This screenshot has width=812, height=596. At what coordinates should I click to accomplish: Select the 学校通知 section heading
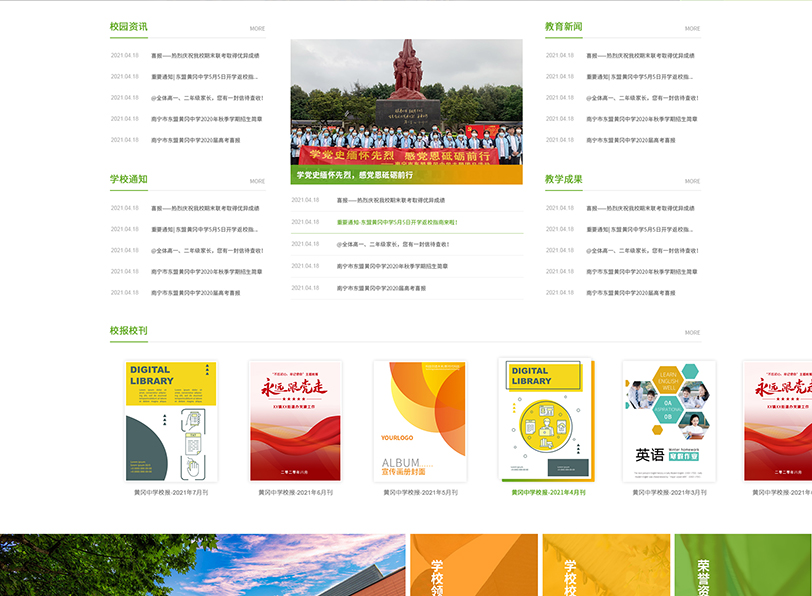point(128,180)
